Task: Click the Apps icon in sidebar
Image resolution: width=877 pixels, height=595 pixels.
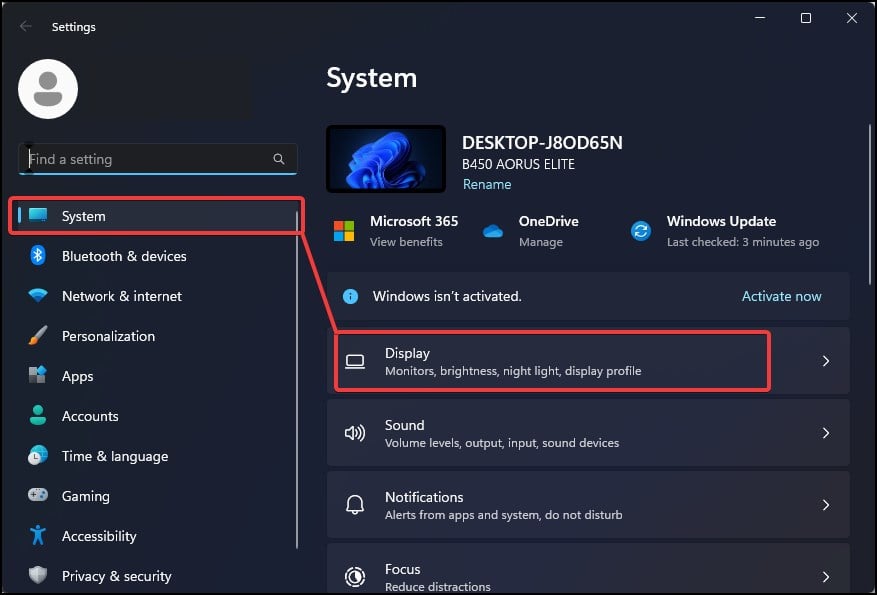Action: 37,375
